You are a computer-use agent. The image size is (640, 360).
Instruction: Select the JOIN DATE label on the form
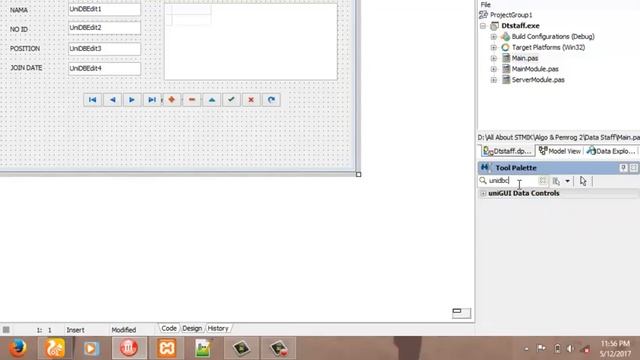tap(26, 68)
